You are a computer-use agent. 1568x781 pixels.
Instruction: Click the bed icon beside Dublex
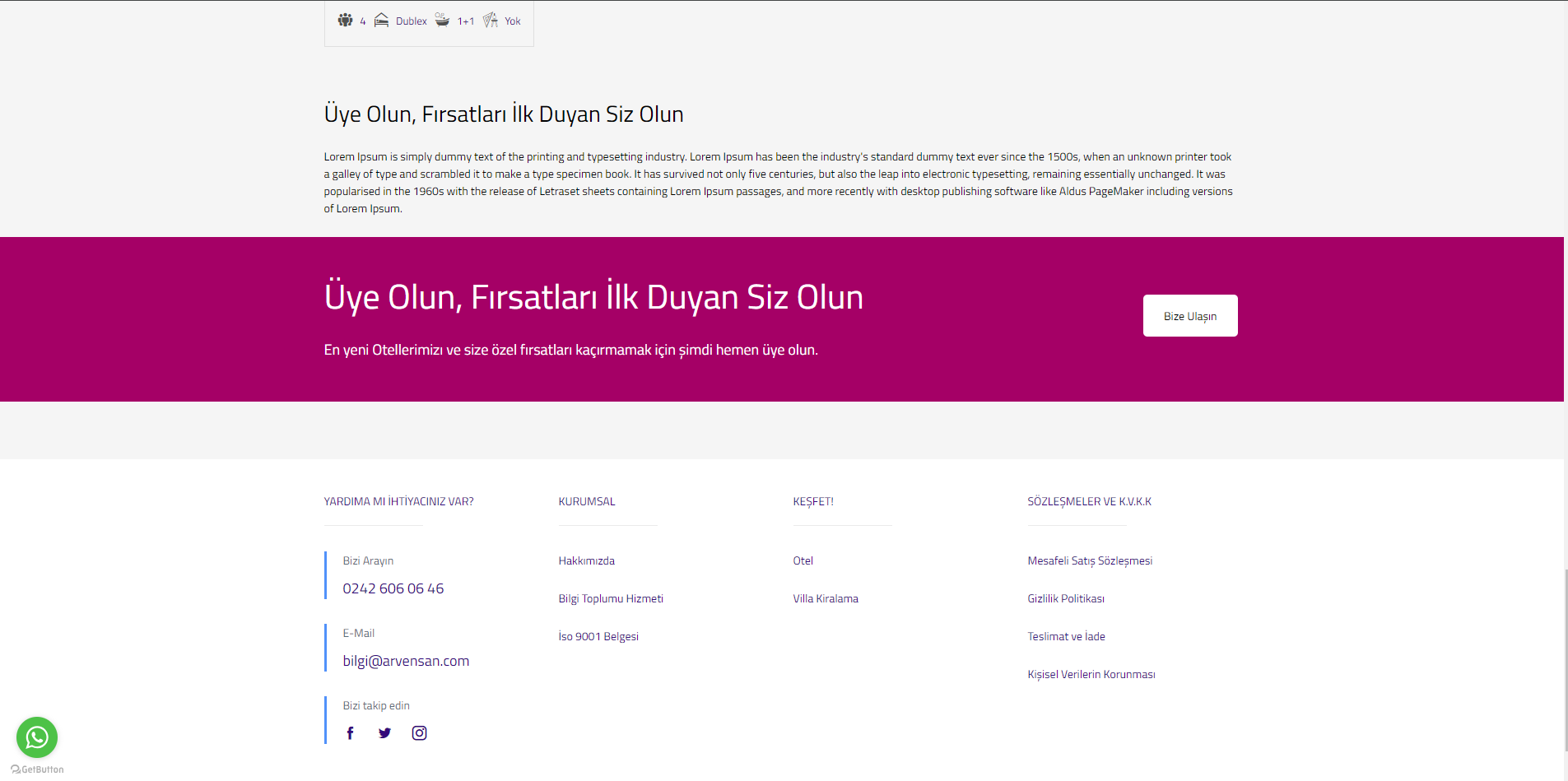point(381,20)
